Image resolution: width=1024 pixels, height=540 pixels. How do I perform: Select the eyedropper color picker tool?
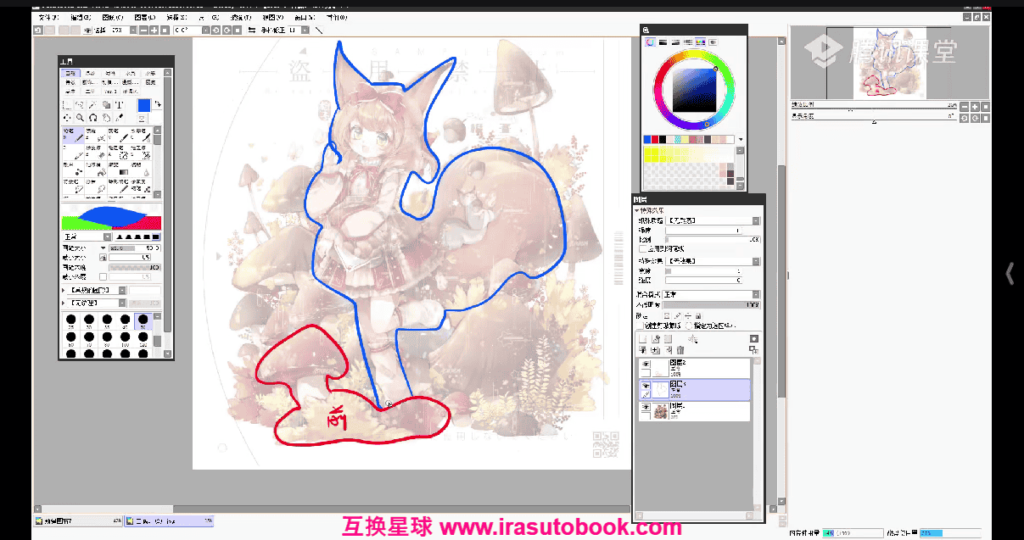119,118
